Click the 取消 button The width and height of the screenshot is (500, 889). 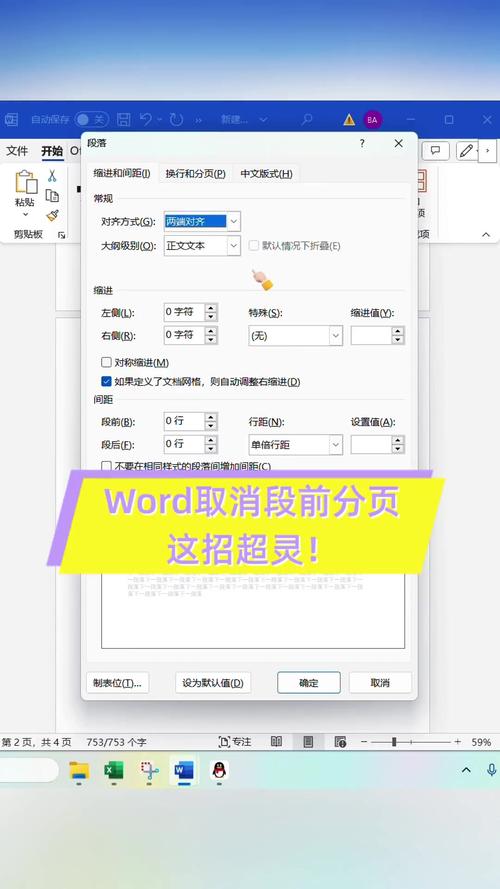tap(380, 683)
